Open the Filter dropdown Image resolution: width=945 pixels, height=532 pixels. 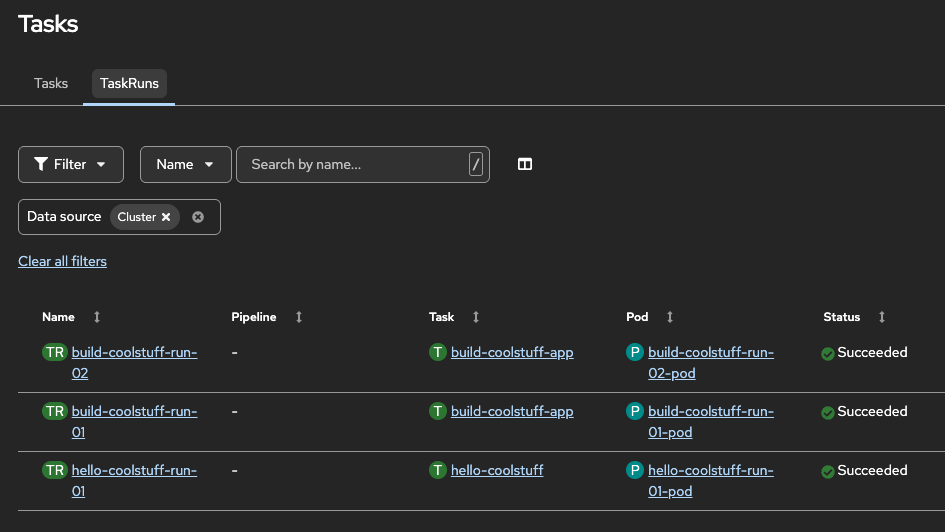tap(71, 164)
